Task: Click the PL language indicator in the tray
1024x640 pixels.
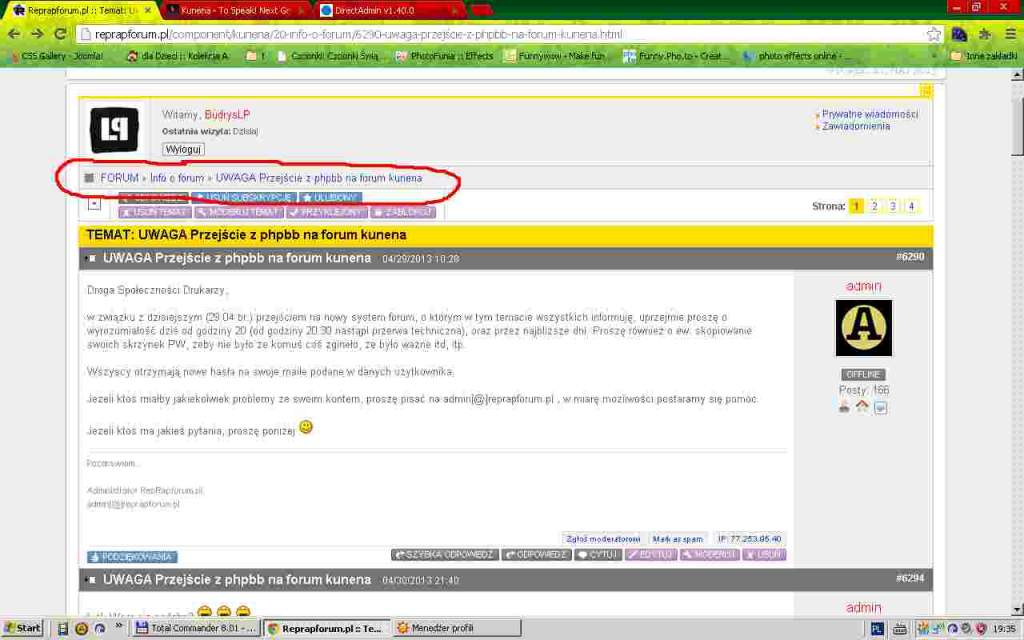Action: (877, 629)
